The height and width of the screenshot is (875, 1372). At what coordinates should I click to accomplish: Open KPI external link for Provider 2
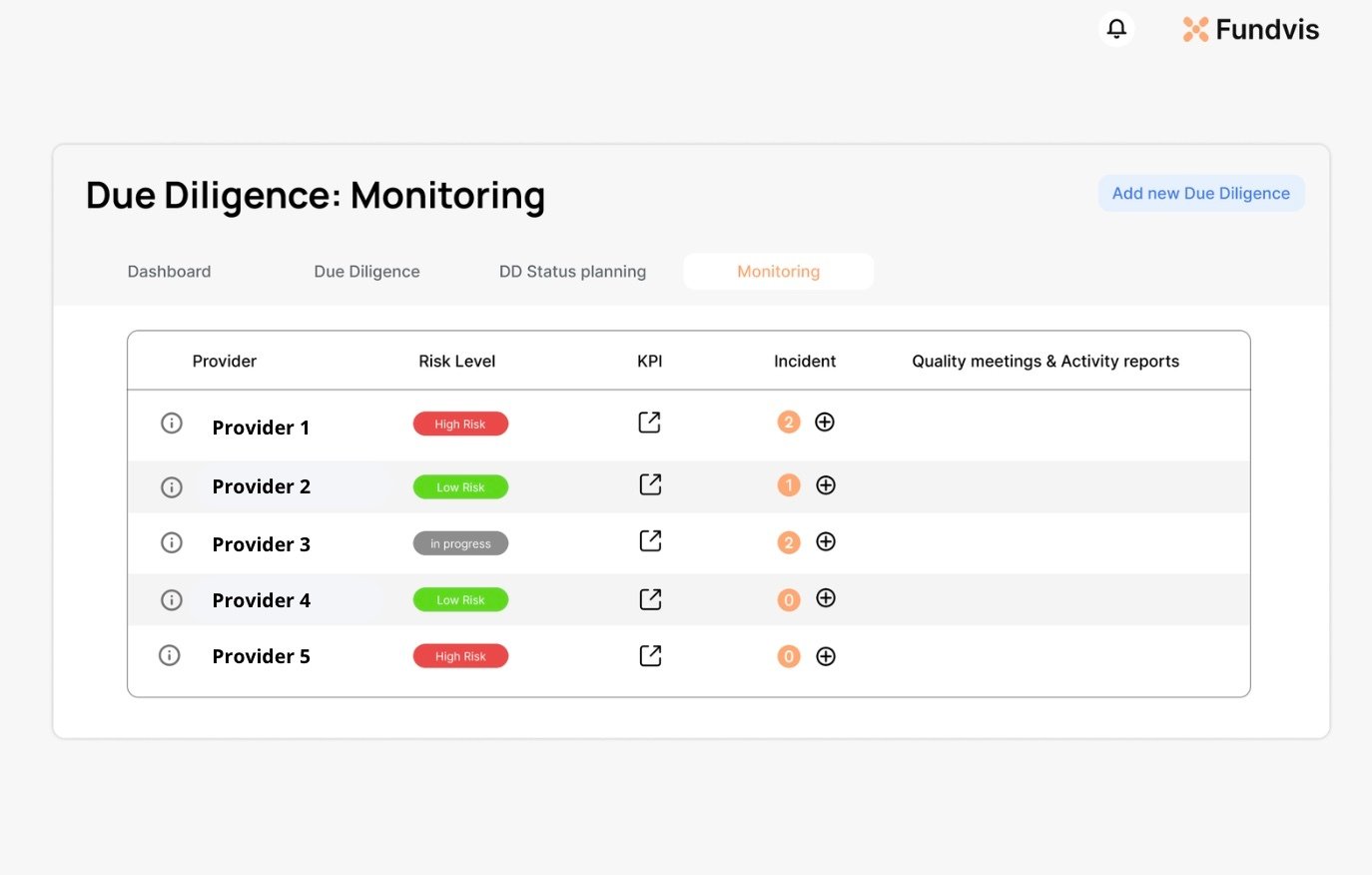pyautogui.click(x=650, y=484)
